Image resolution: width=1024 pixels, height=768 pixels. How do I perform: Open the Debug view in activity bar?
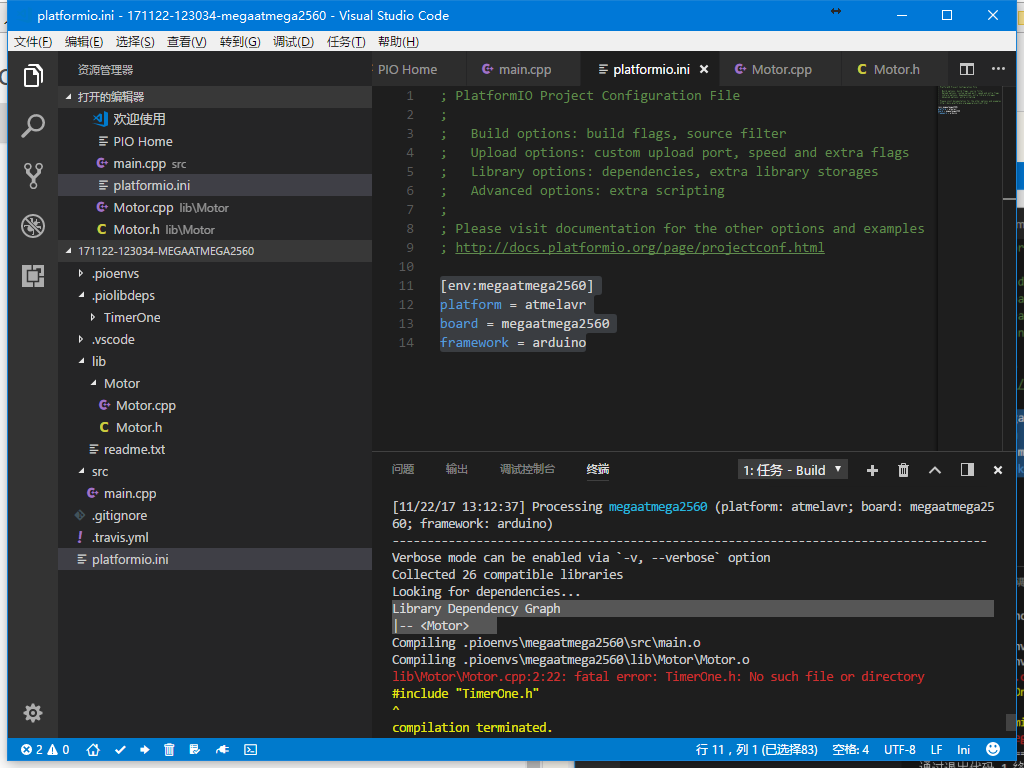[33, 227]
